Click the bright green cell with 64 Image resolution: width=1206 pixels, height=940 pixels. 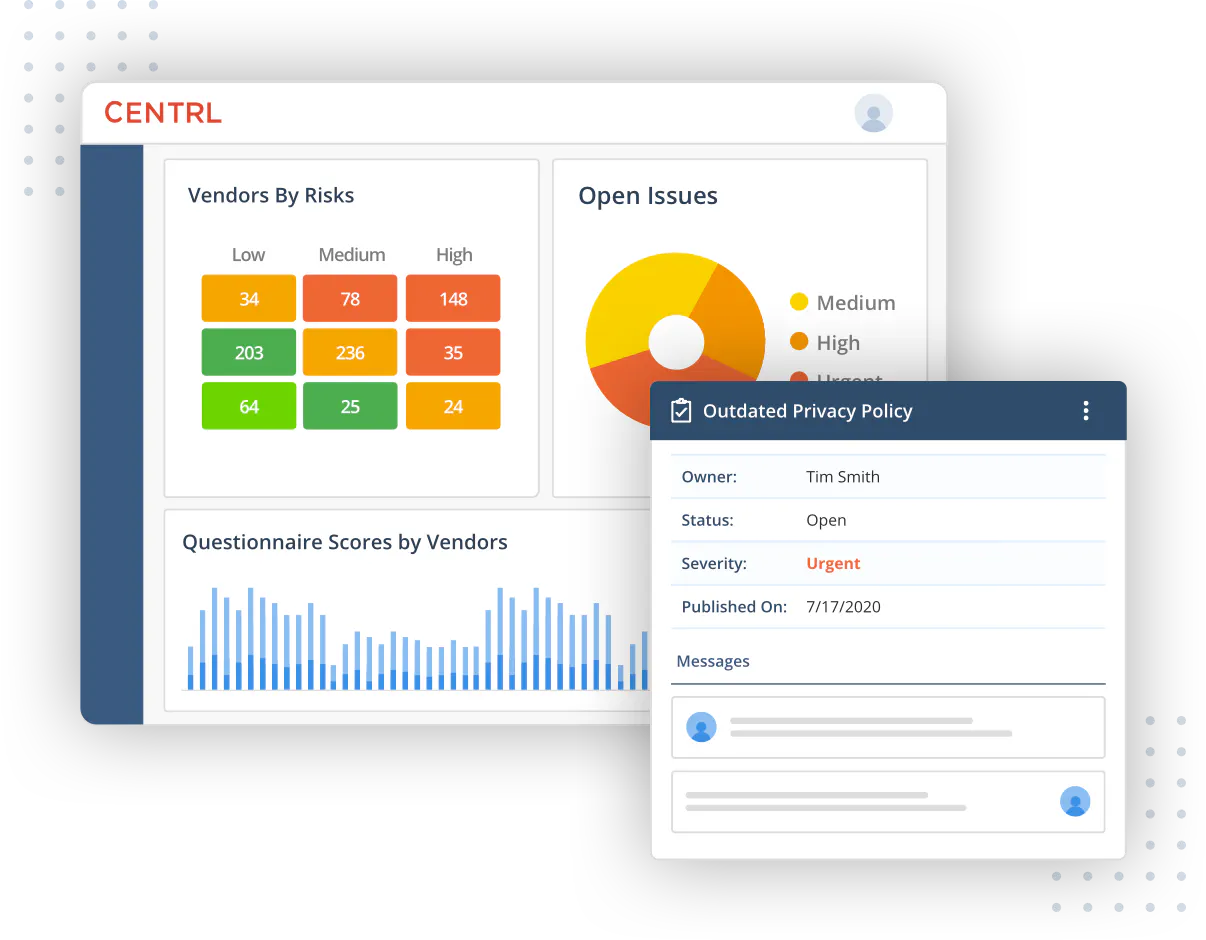pos(249,406)
